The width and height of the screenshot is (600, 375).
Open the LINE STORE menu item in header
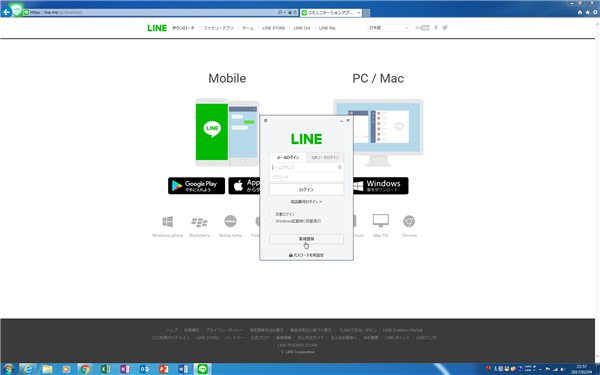pos(274,28)
